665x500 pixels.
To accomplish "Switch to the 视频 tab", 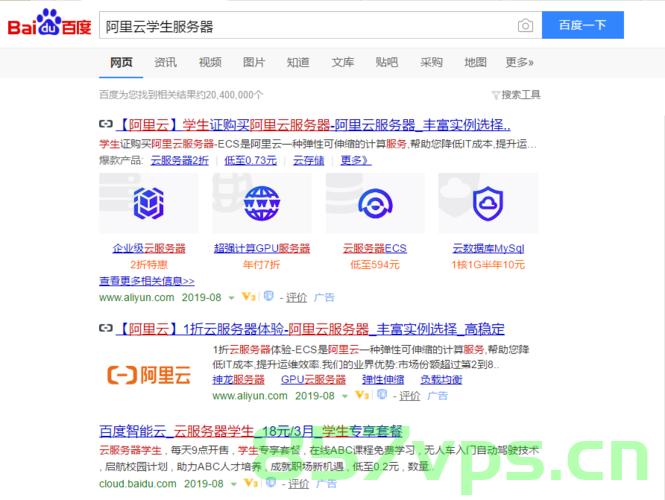I will pos(210,62).
